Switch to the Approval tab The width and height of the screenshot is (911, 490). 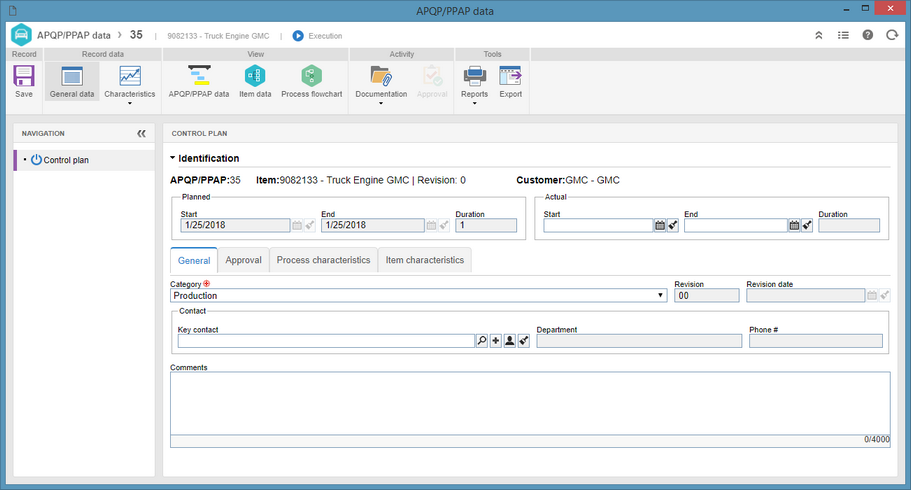[x=243, y=260]
